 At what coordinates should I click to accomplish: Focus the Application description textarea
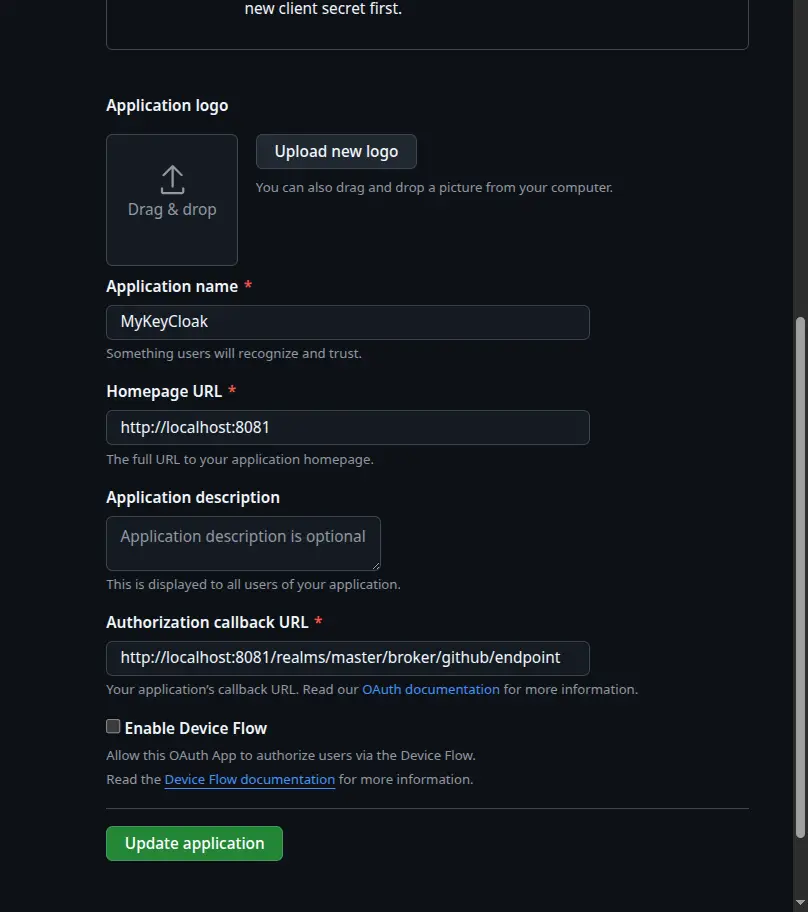point(242,543)
